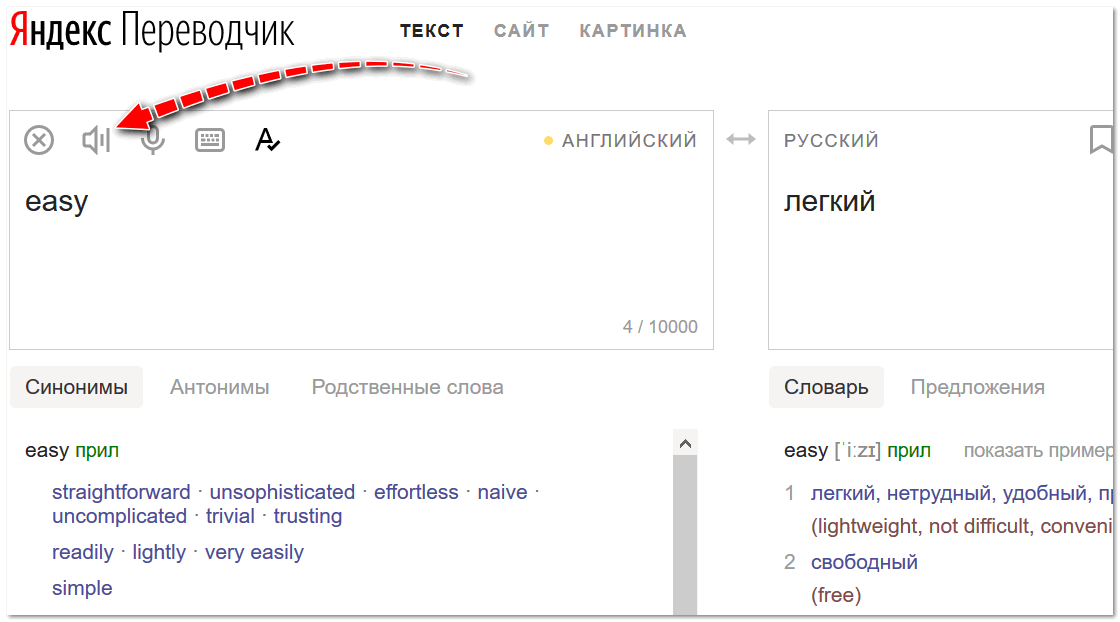
Task: Switch to the КАРТИНКА tab
Action: click(633, 31)
